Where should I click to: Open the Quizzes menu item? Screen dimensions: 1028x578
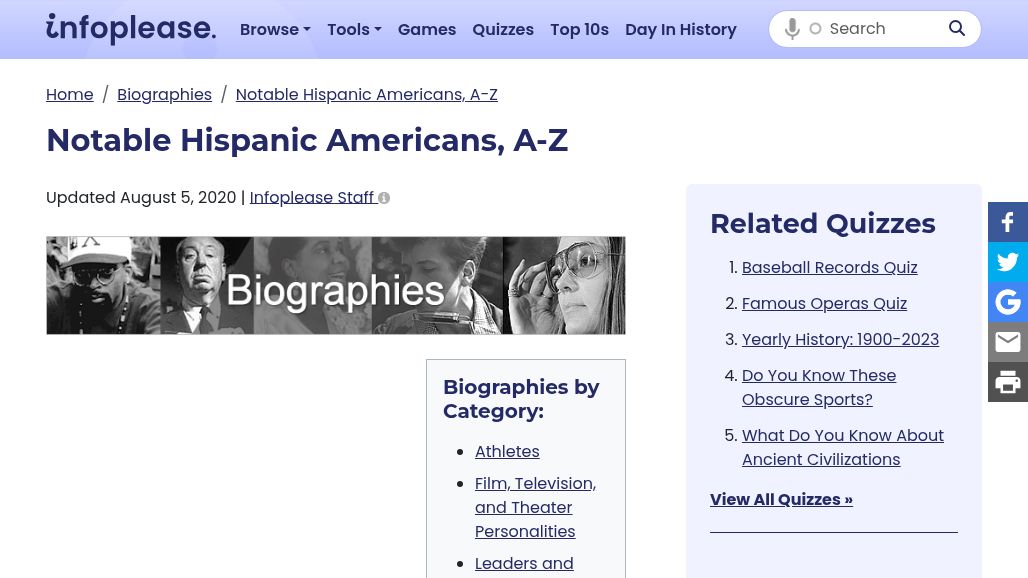click(x=503, y=29)
